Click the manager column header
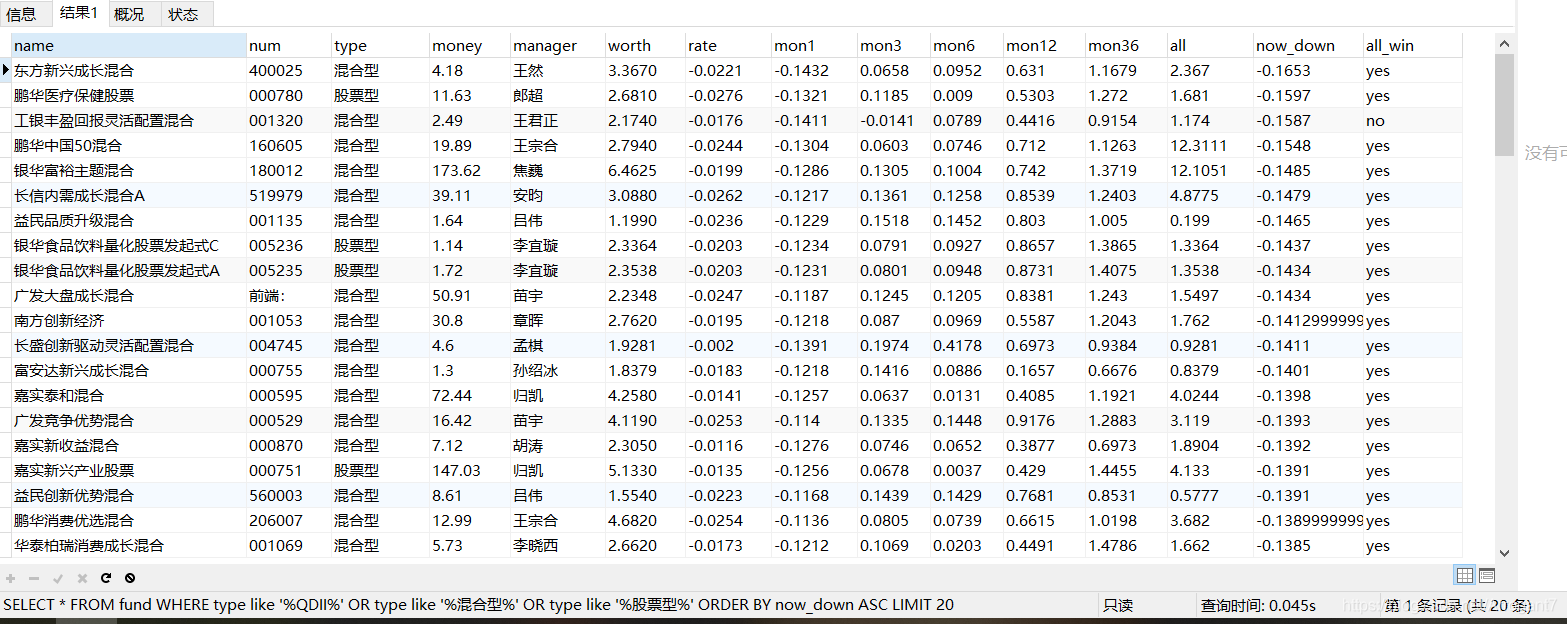 557,45
